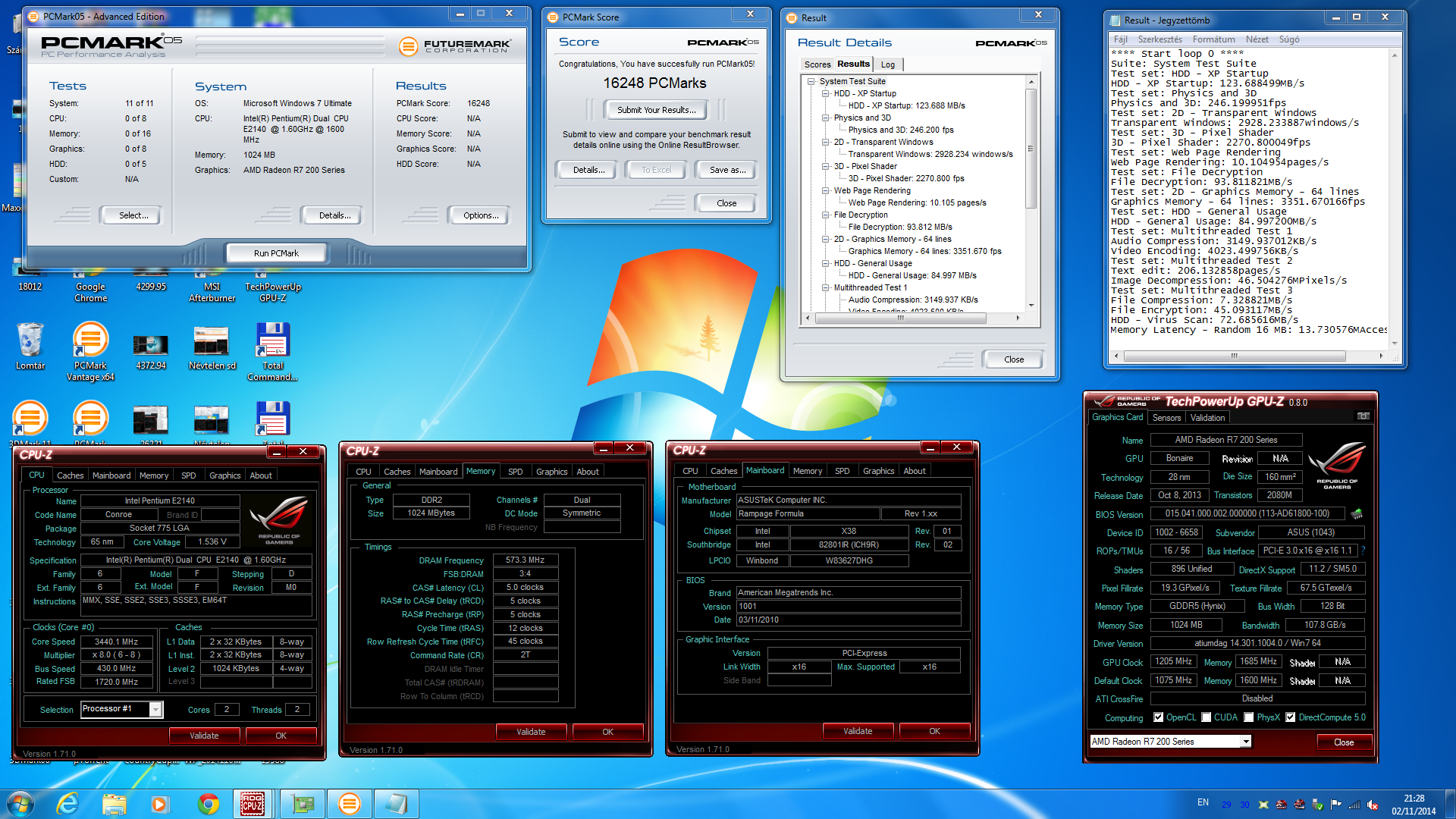Screen dimensions: 1456x819
Task: Collapse the System Test Suite tree node
Action: click(811, 81)
